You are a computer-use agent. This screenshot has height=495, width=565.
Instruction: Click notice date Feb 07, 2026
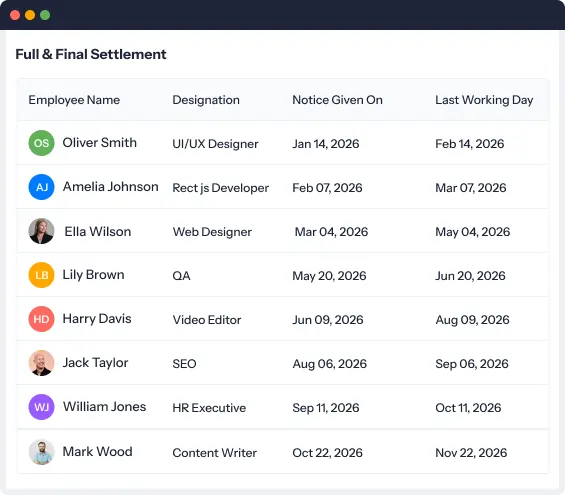point(327,188)
